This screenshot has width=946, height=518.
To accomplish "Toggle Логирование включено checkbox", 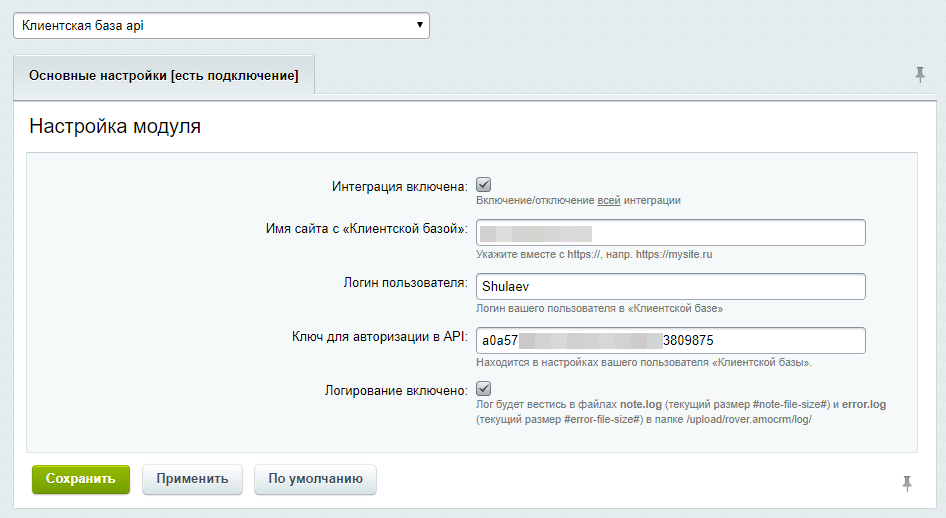I will [x=483, y=388].
